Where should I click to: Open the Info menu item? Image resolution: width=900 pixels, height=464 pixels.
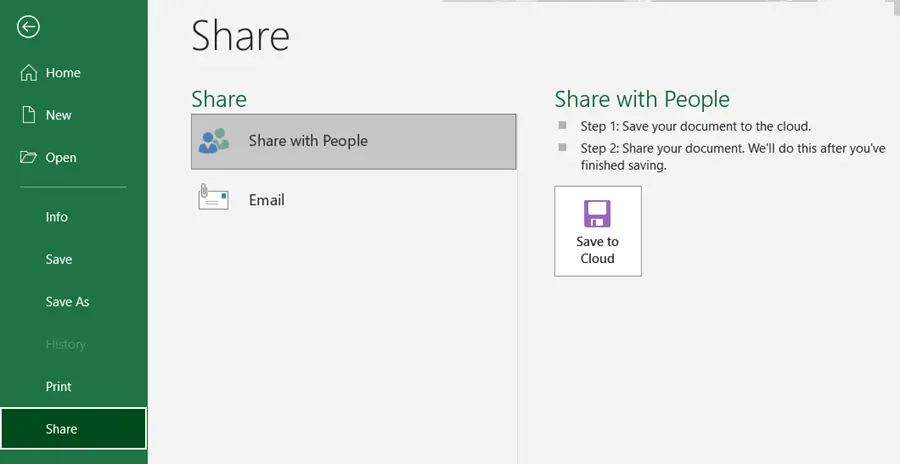(x=57, y=216)
